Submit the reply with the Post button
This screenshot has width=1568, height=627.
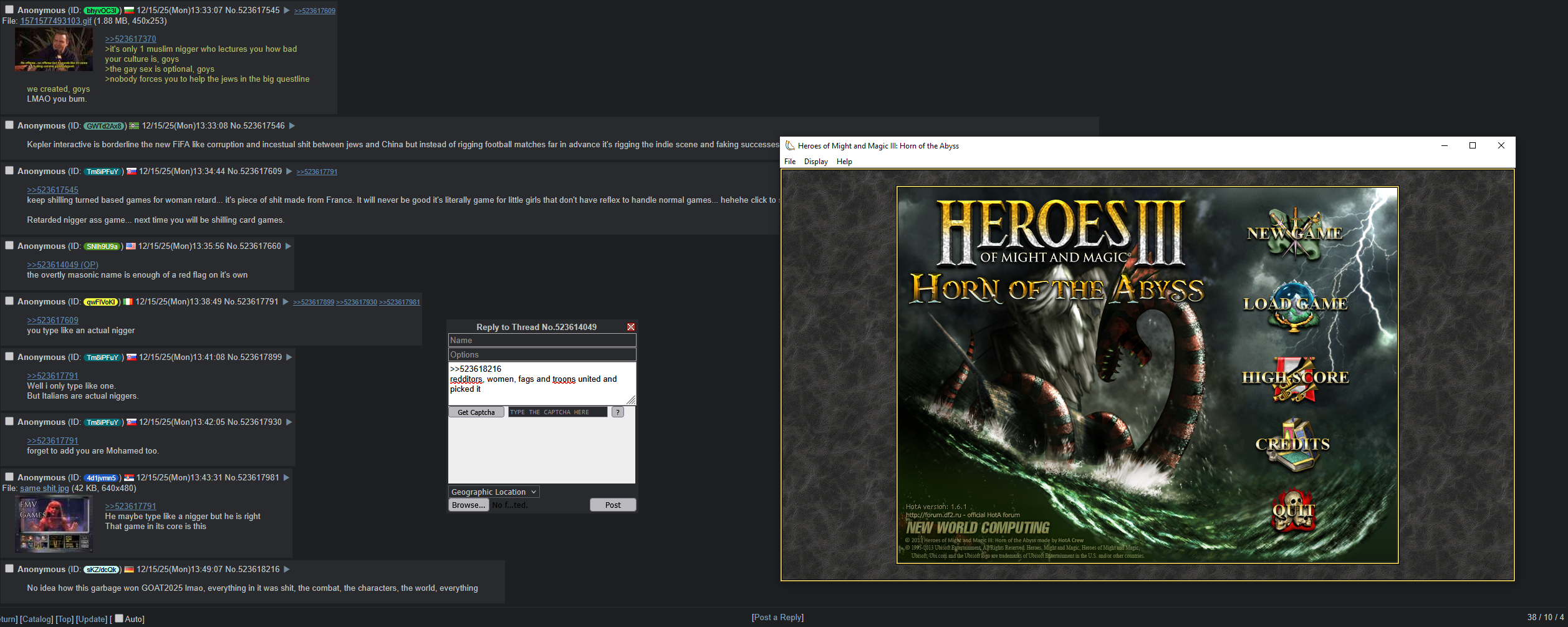coord(613,505)
